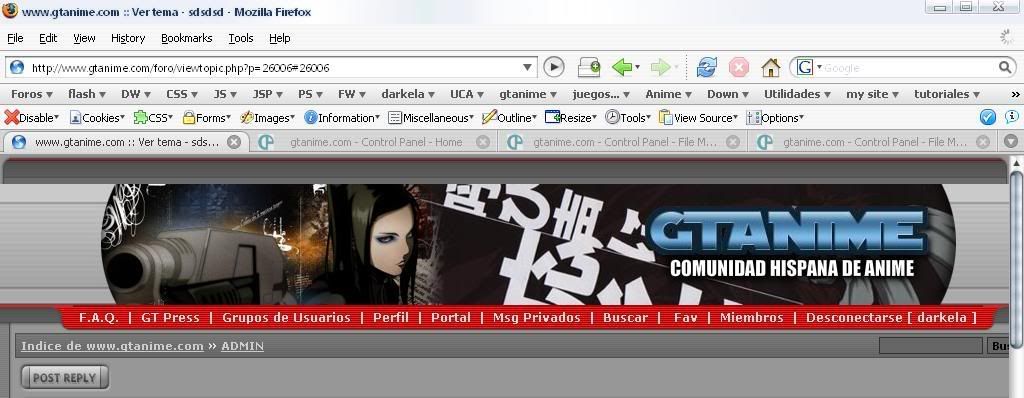The image size is (1024, 398).
Task: Click the forum search text box
Action: [931, 346]
